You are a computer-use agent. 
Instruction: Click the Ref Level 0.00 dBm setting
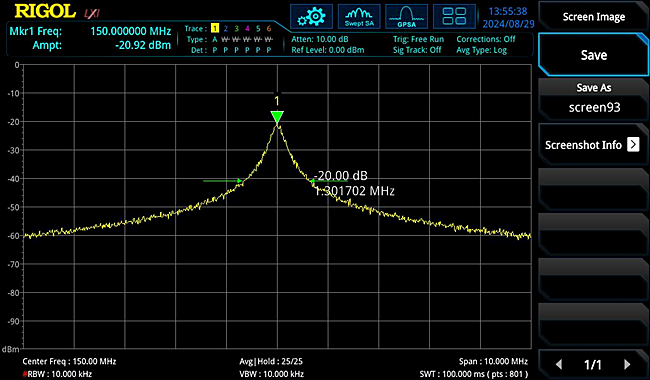click(x=327, y=50)
